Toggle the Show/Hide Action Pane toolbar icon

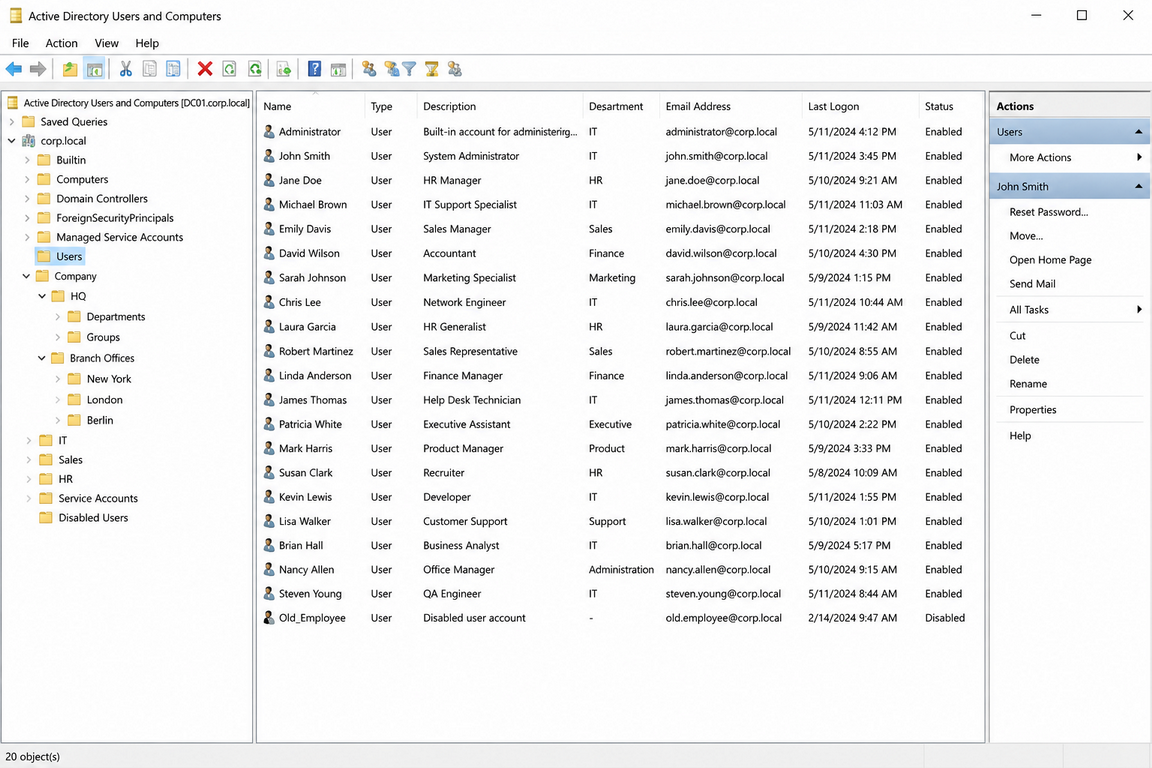[338, 69]
